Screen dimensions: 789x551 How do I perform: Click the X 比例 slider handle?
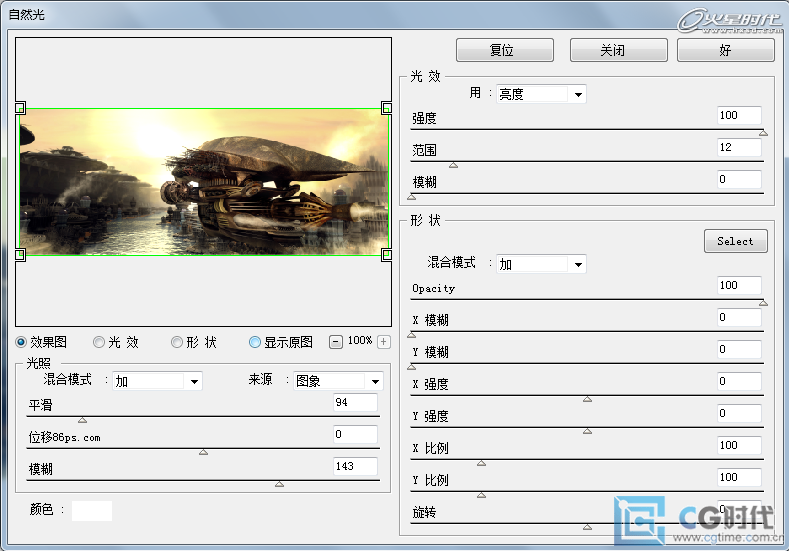[x=482, y=463]
